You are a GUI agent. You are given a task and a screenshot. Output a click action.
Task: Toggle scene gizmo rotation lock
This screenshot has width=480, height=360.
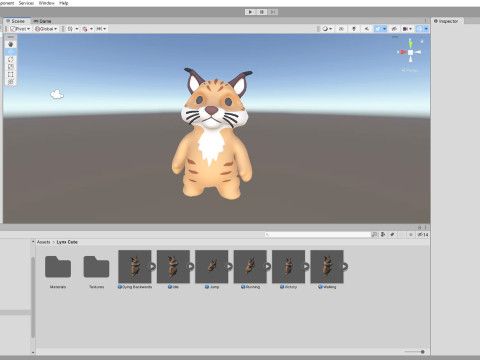(x=422, y=41)
